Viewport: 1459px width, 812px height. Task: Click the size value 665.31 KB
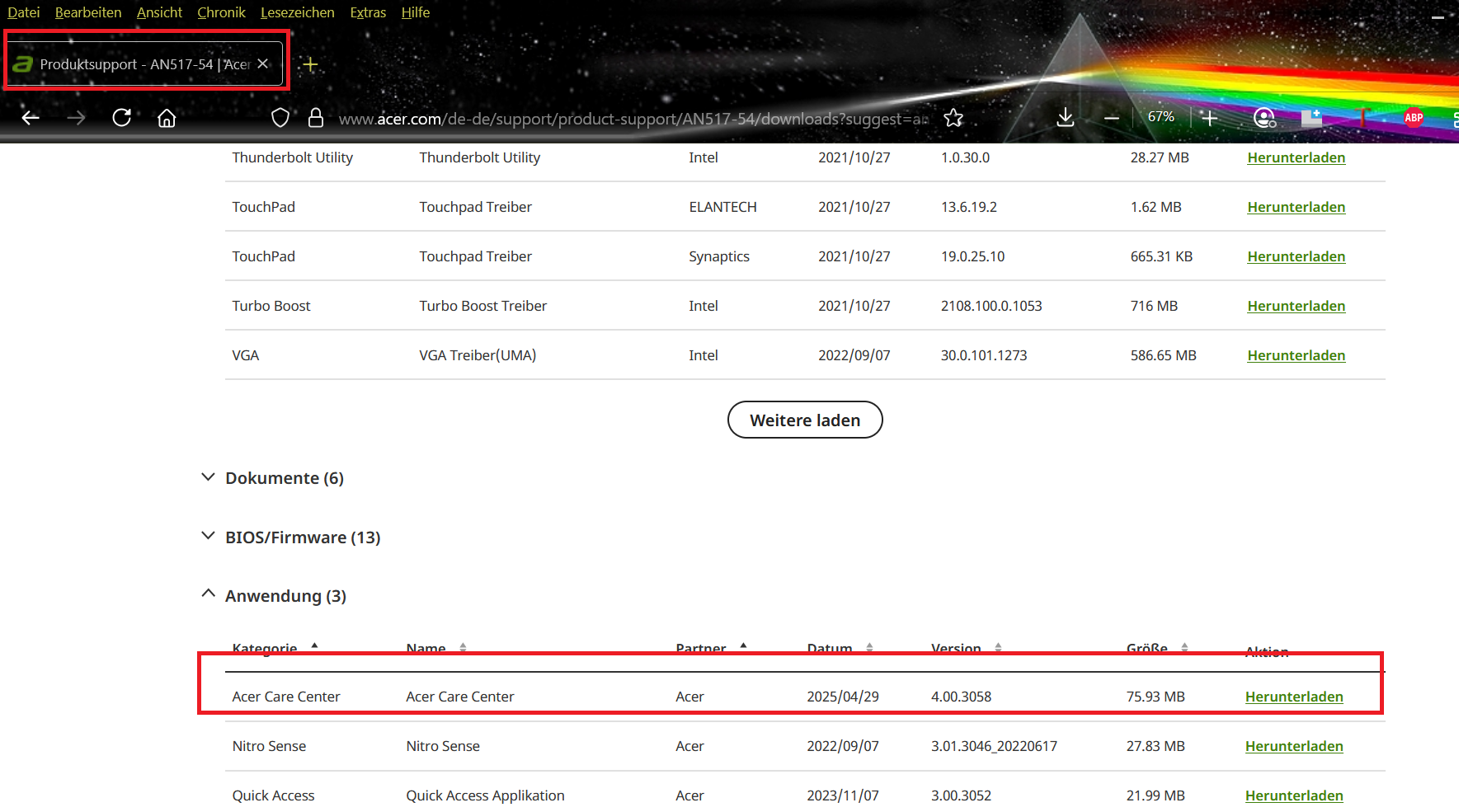pyautogui.click(x=1161, y=256)
